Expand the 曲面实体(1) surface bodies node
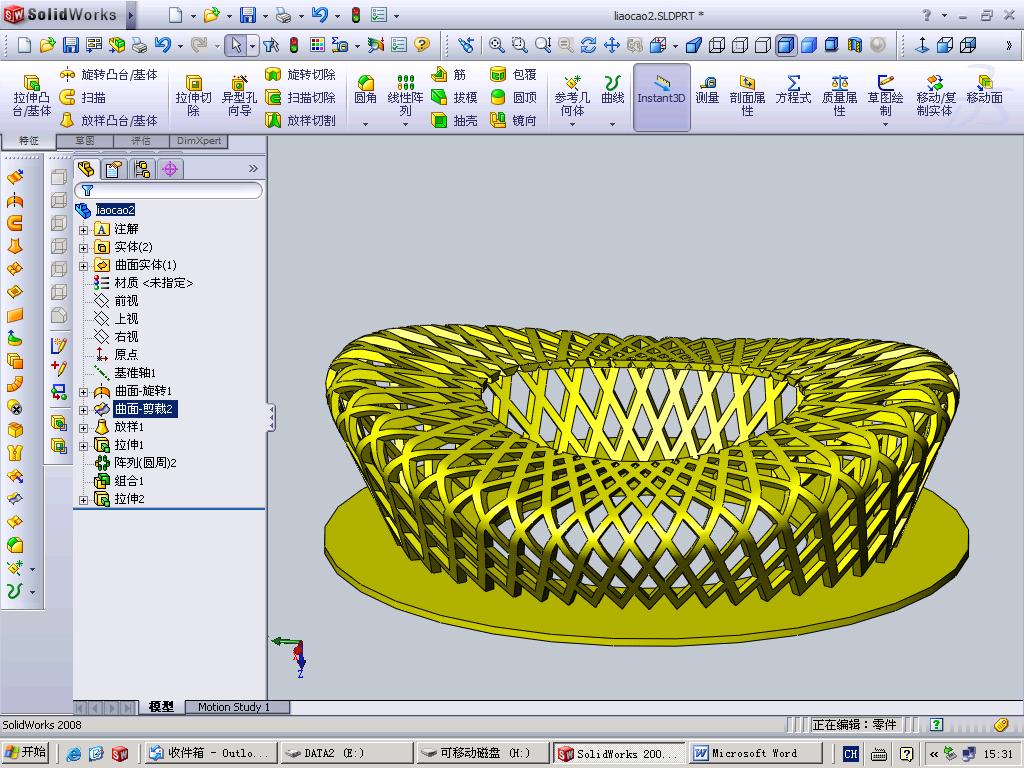 pyautogui.click(x=84, y=266)
